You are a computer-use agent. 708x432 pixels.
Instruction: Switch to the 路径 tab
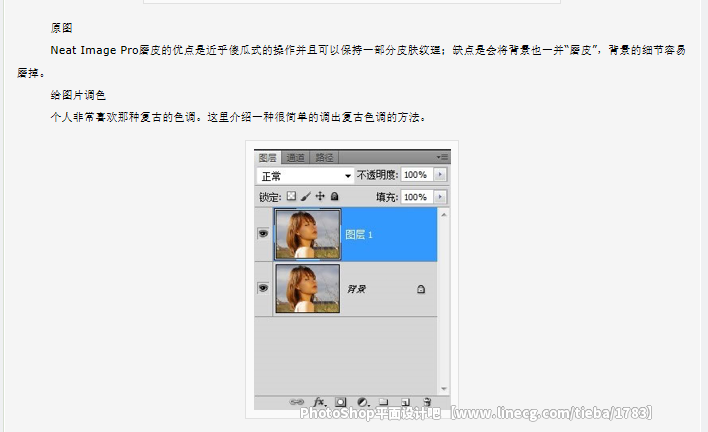324,158
